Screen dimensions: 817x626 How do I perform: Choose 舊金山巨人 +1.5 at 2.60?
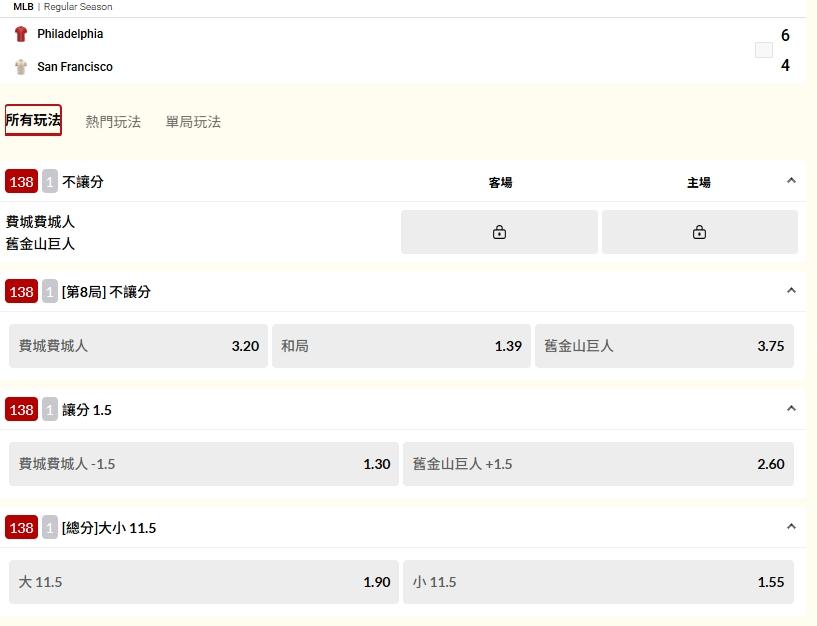pyautogui.click(x=598, y=464)
